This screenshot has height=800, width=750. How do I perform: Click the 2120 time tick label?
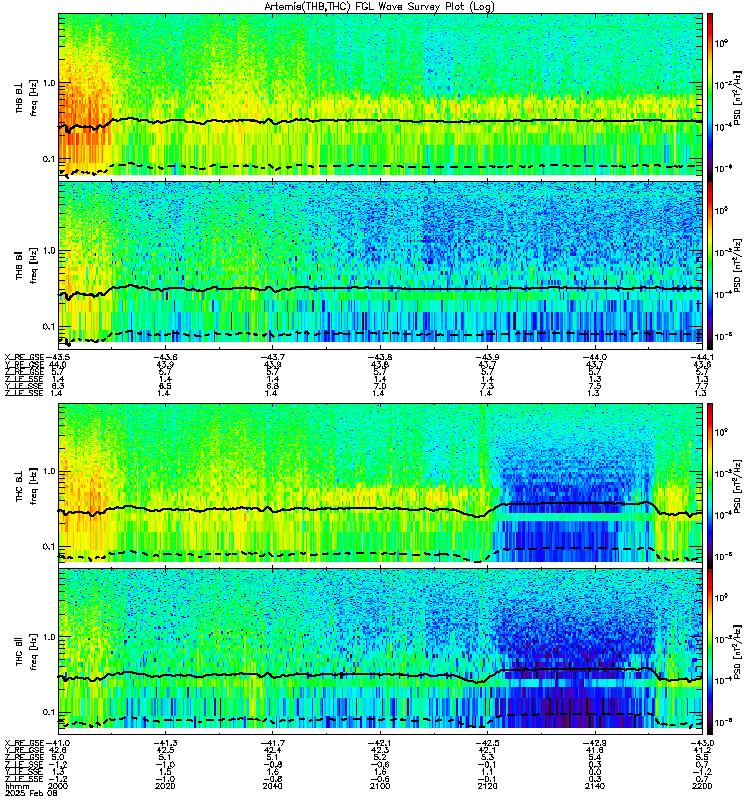pyautogui.click(x=487, y=786)
